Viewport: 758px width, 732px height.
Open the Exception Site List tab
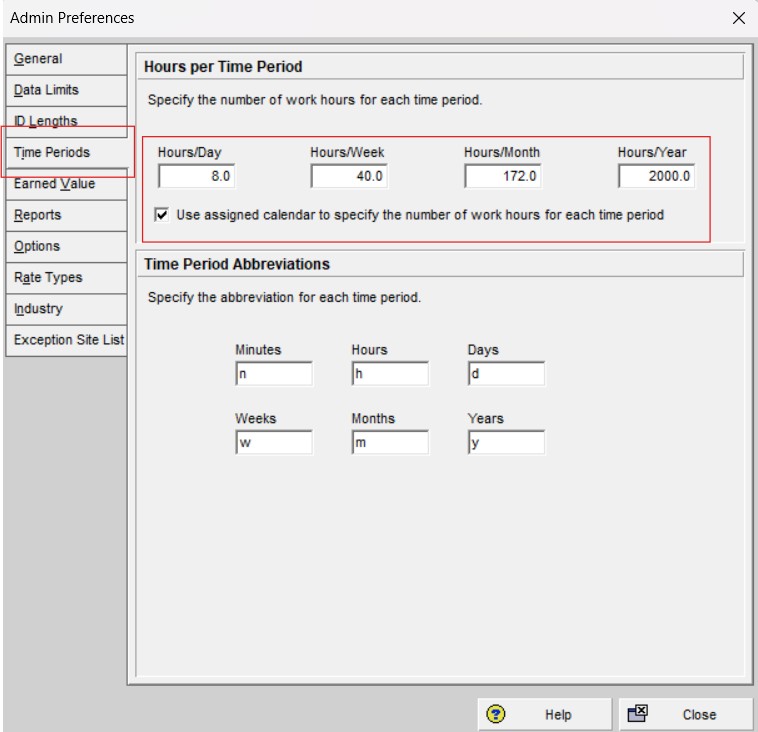click(x=68, y=340)
